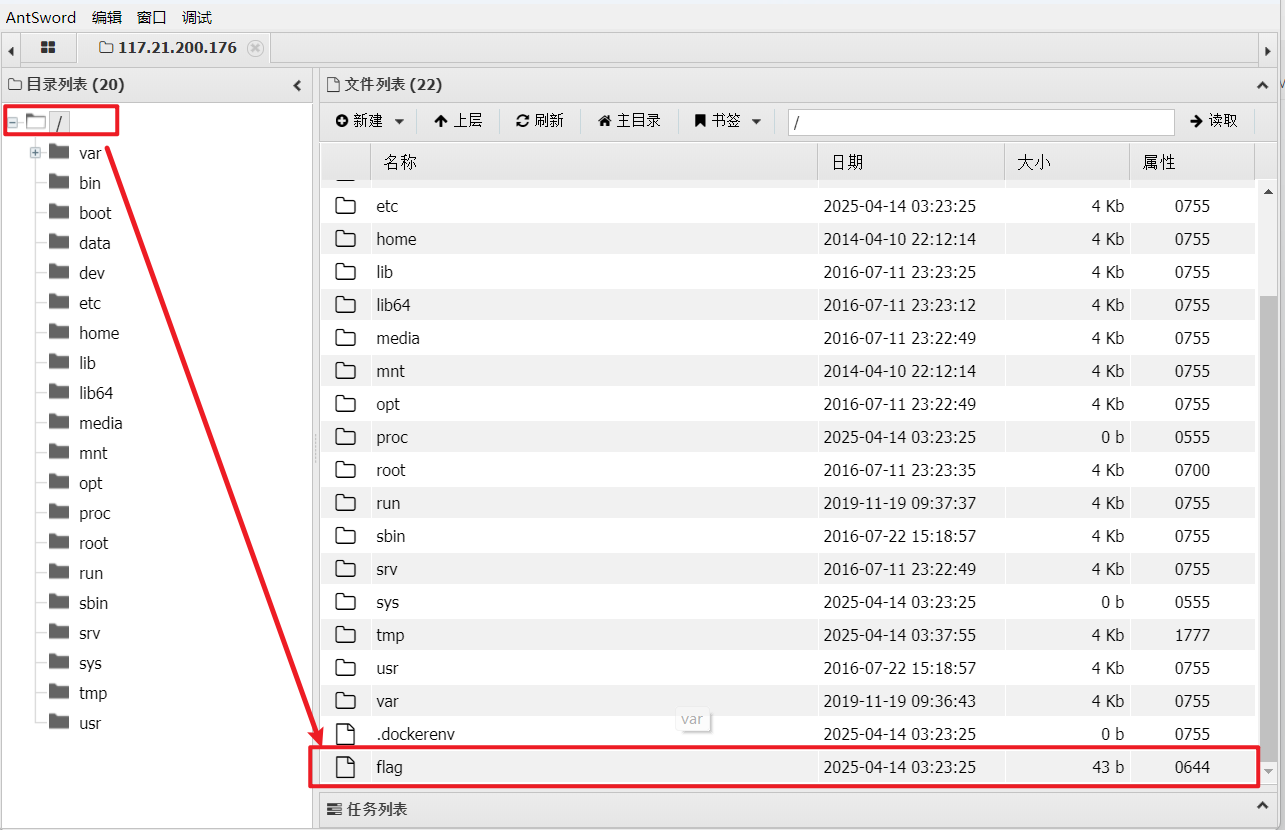
Task: Click the root folder icon in file list
Action: pyautogui.click(x=345, y=469)
